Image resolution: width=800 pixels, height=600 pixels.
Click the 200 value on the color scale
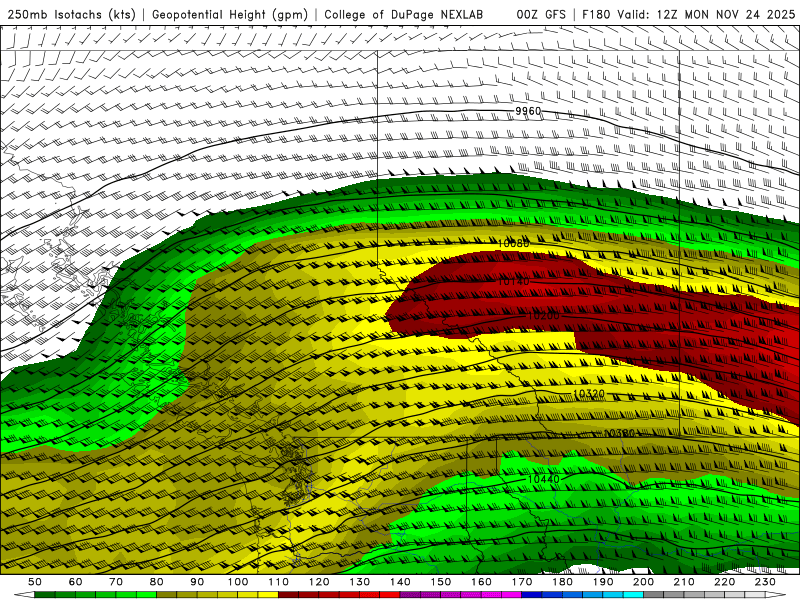click(643, 582)
